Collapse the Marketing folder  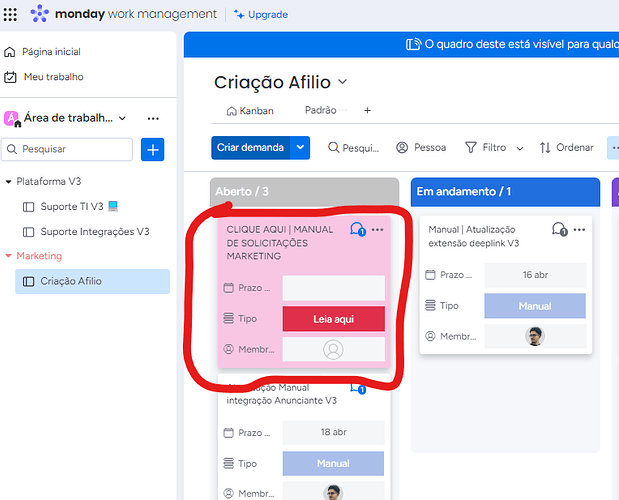(8, 256)
